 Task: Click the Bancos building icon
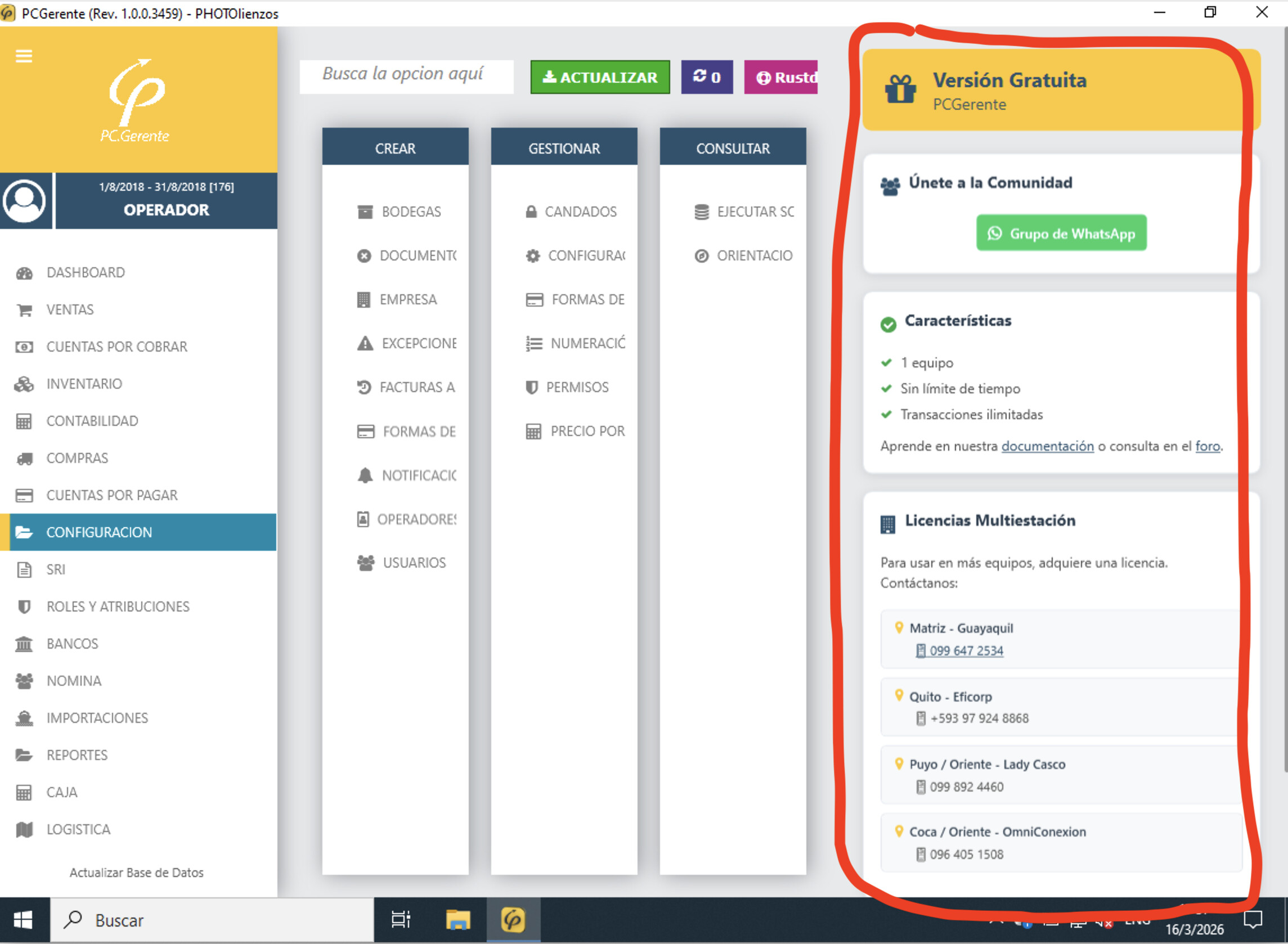(24, 644)
